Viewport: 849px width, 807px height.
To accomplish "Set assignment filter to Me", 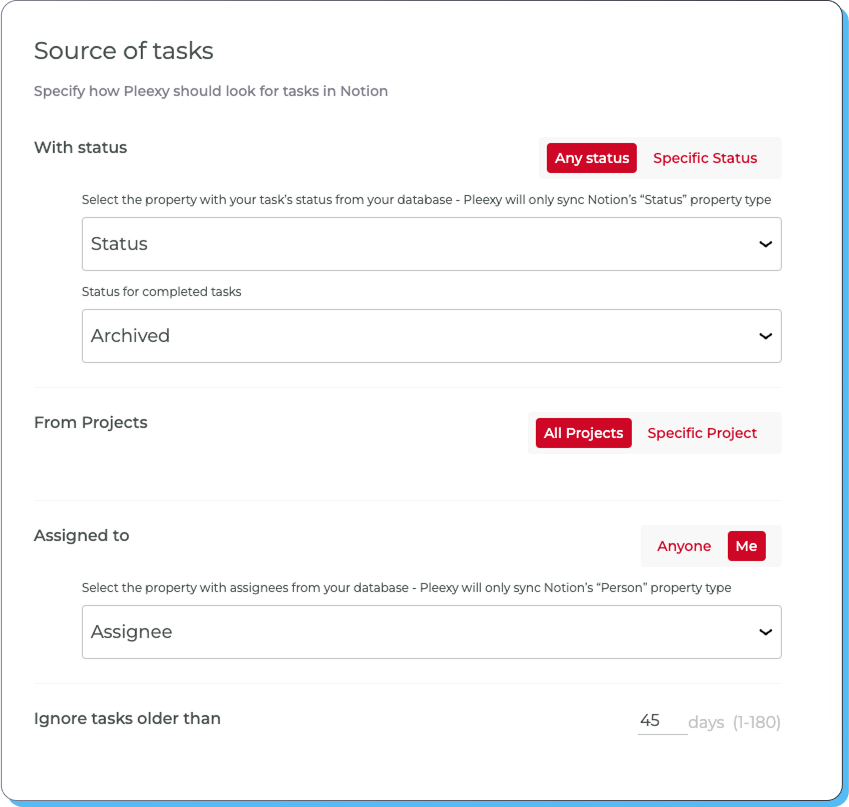I will tap(746, 546).
